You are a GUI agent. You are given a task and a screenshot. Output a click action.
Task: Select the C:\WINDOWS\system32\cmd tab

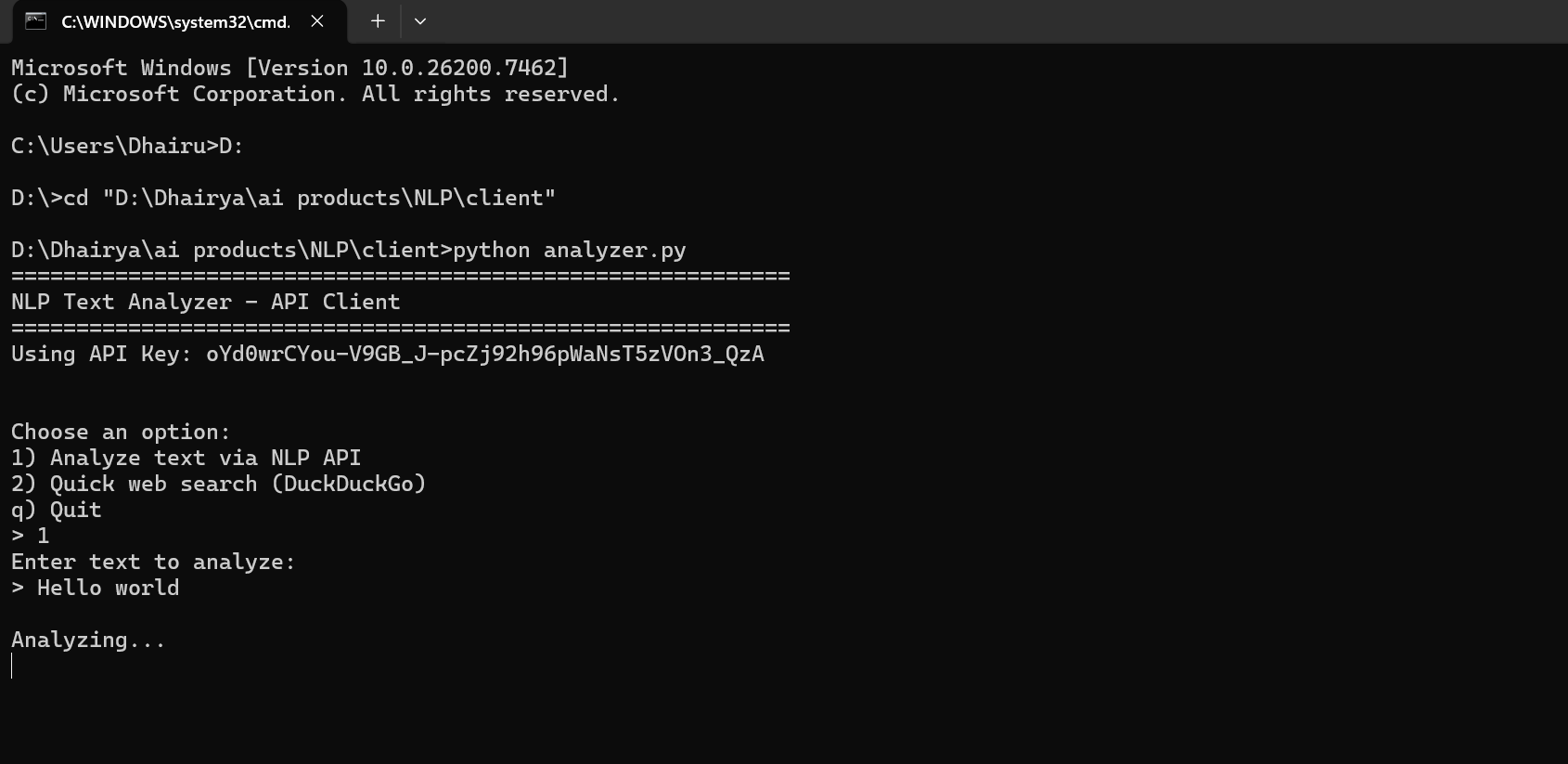[174, 21]
